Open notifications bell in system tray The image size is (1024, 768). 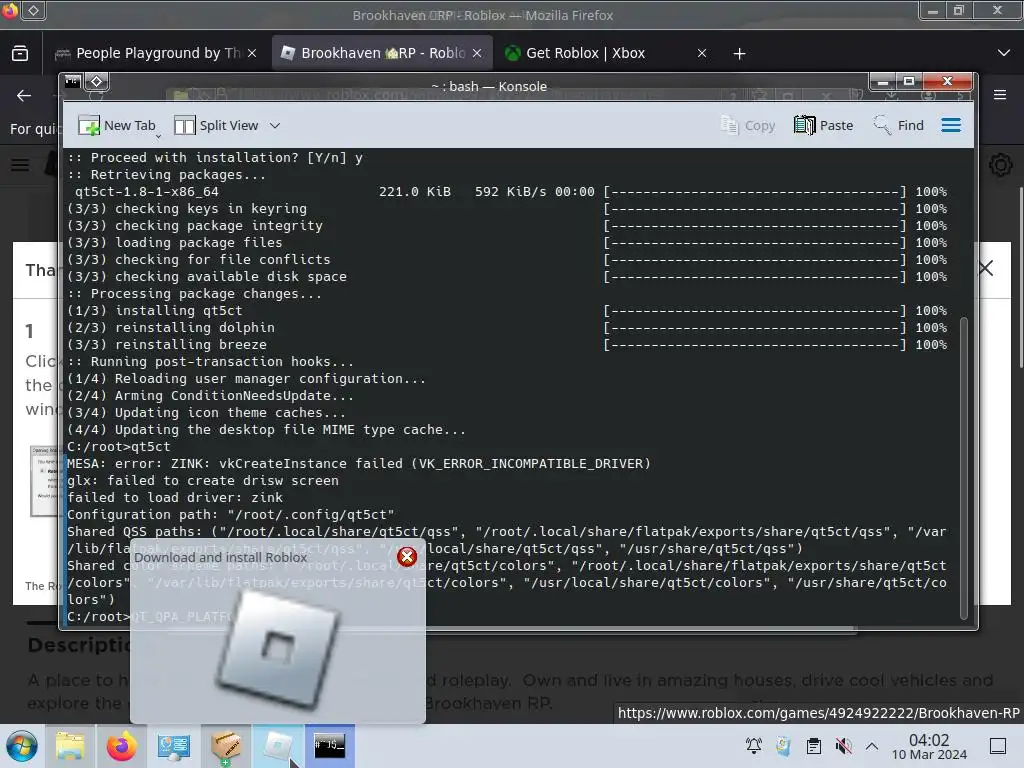pyautogui.click(x=754, y=746)
